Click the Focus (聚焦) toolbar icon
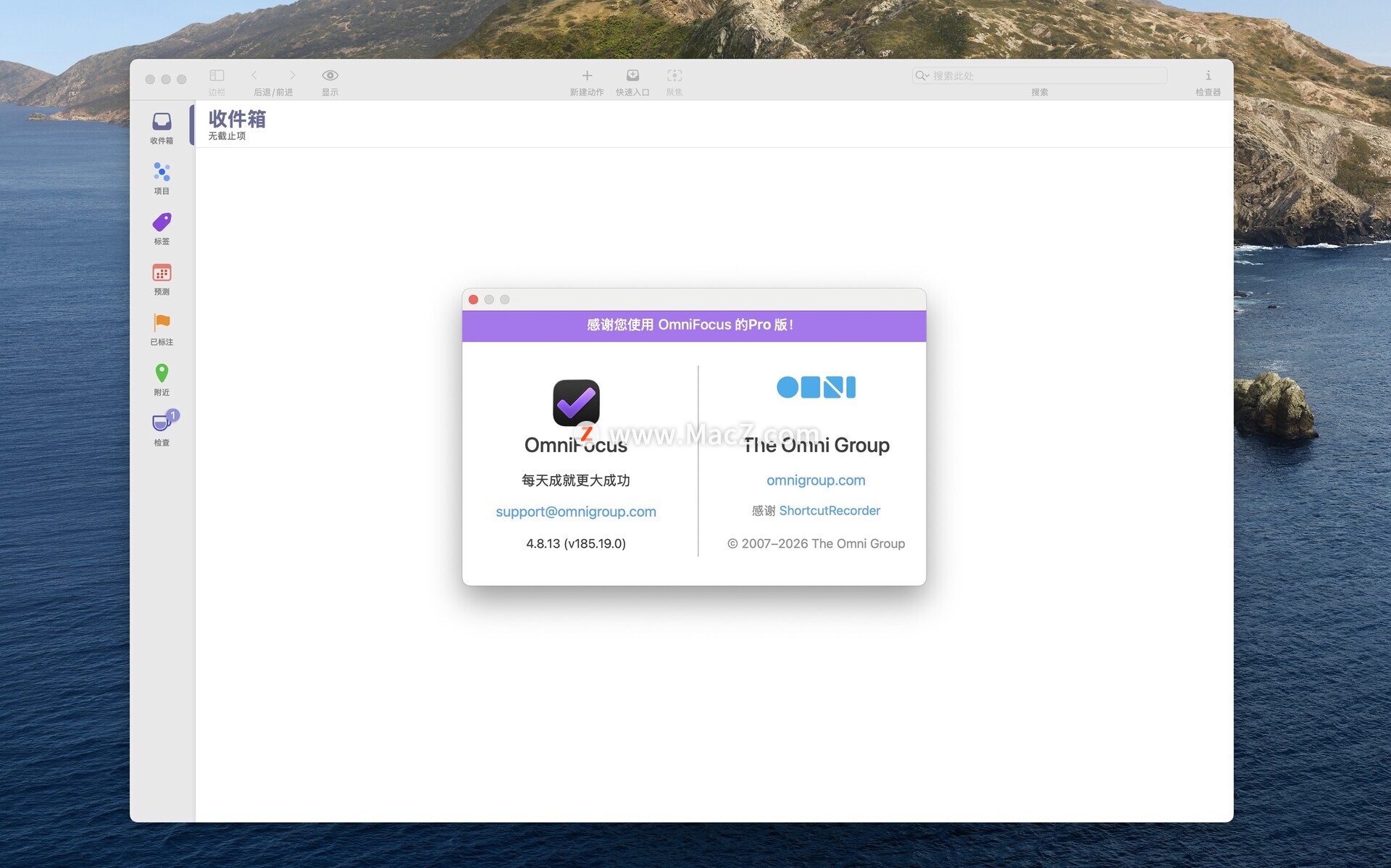The height and width of the screenshot is (868, 1391). click(674, 75)
